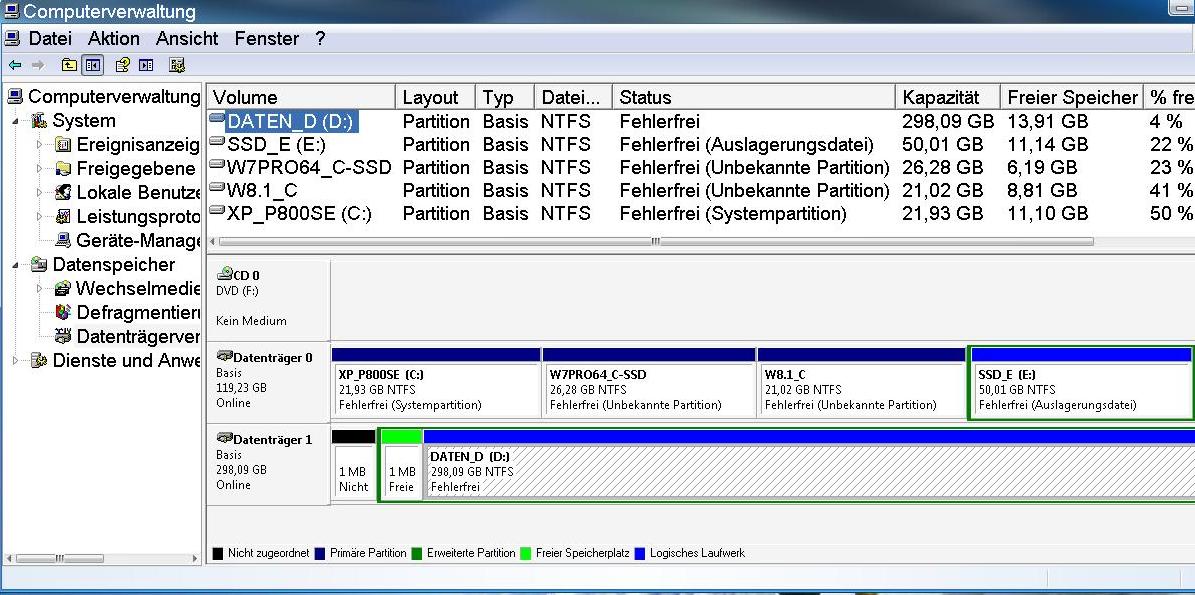Click the Ereignisanzeige icon in tree
1195x595 pixels.
point(63,145)
